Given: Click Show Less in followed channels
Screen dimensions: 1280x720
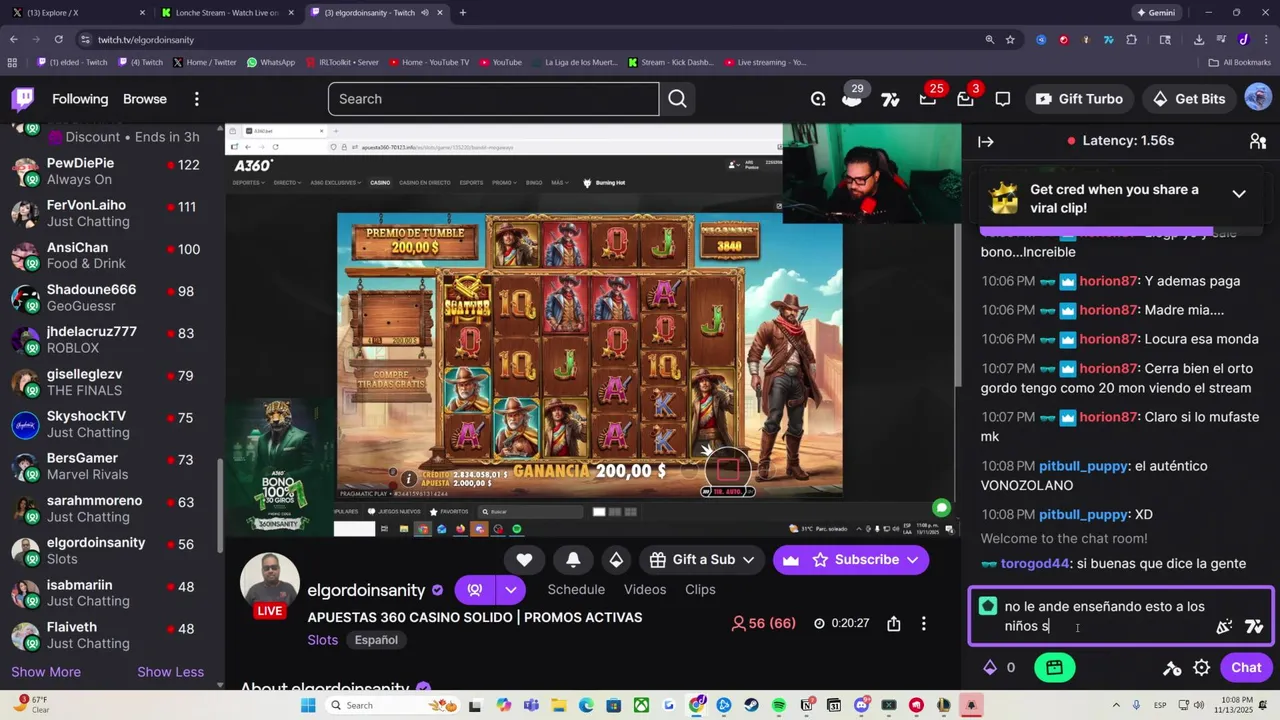Looking at the screenshot, I should (x=170, y=672).
